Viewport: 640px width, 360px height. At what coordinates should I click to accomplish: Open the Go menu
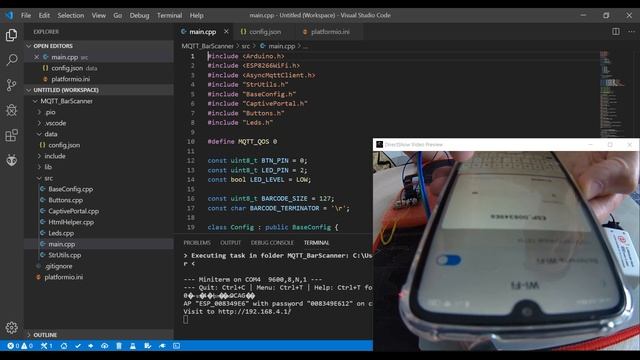pyautogui.click(x=118, y=16)
